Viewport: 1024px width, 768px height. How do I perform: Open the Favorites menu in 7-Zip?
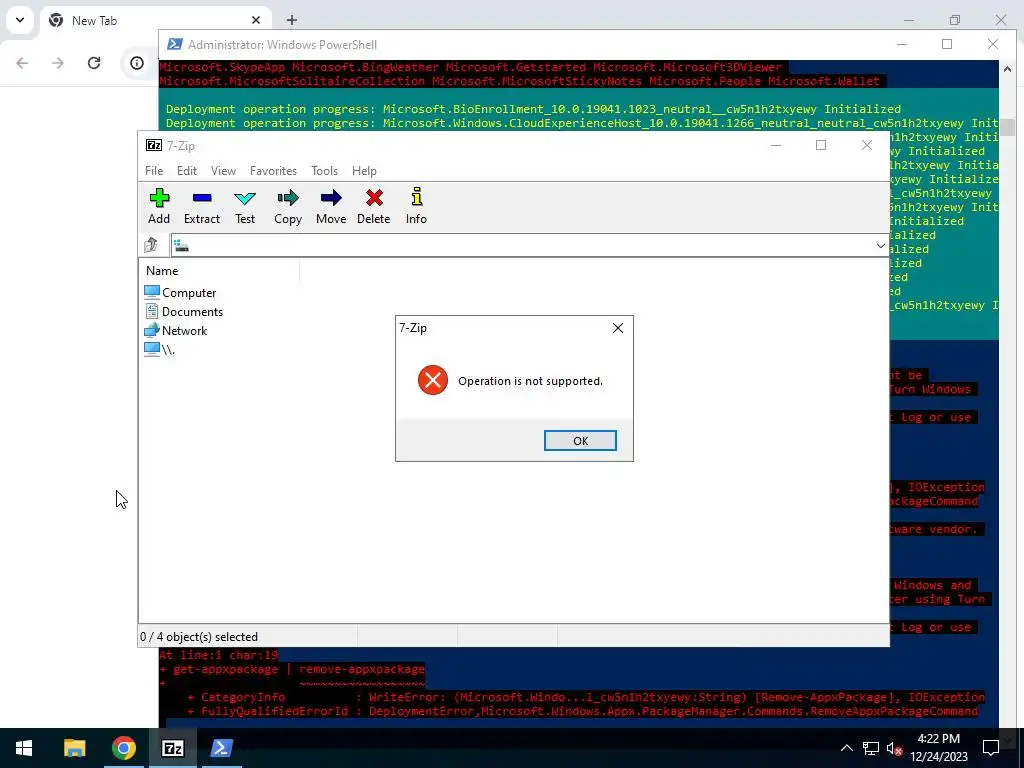[x=273, y=170]
